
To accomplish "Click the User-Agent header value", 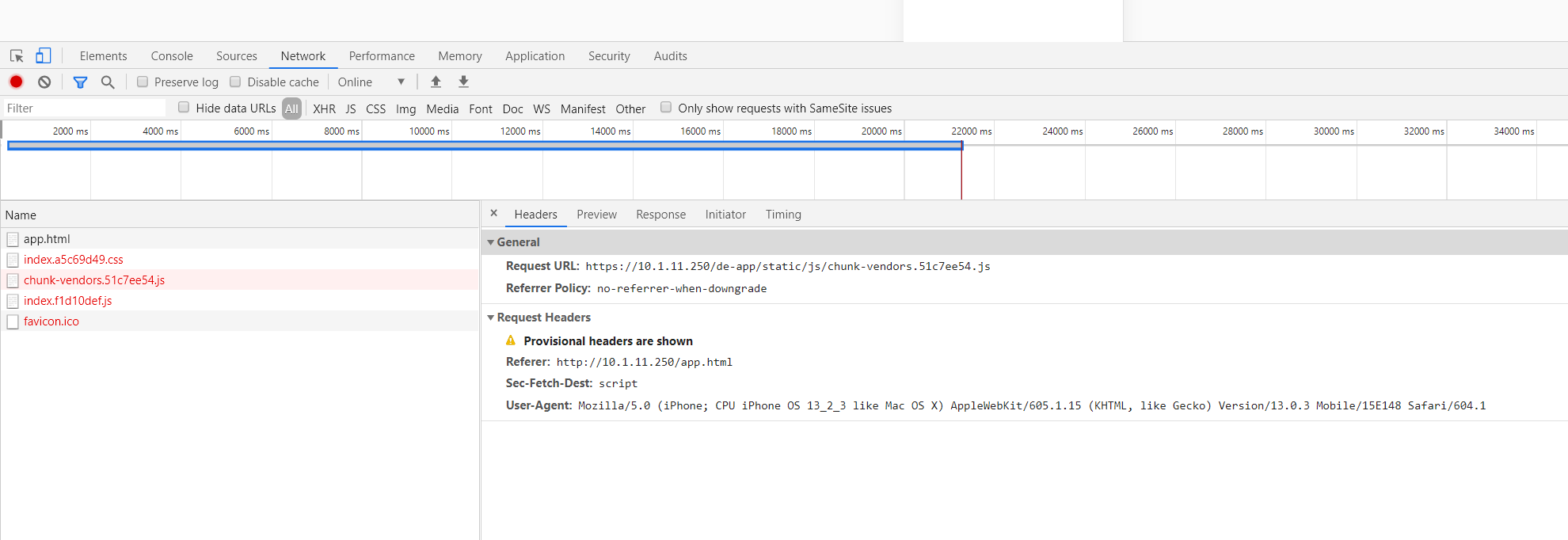I will pos(1032,405).
